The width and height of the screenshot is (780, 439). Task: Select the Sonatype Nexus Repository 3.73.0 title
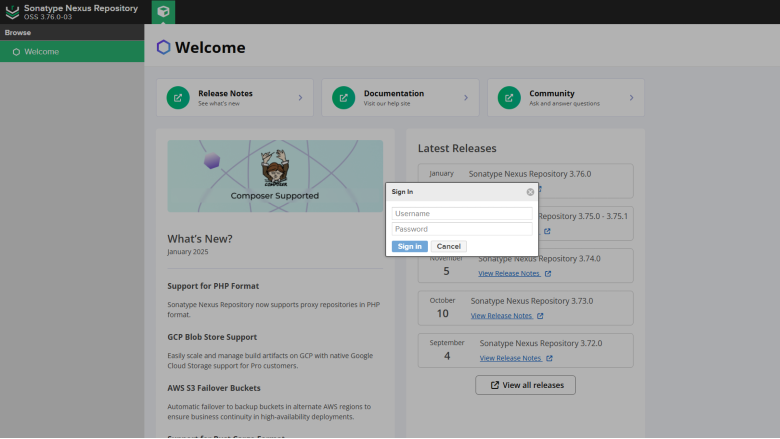pyautogui.click(x=532, y=301)
